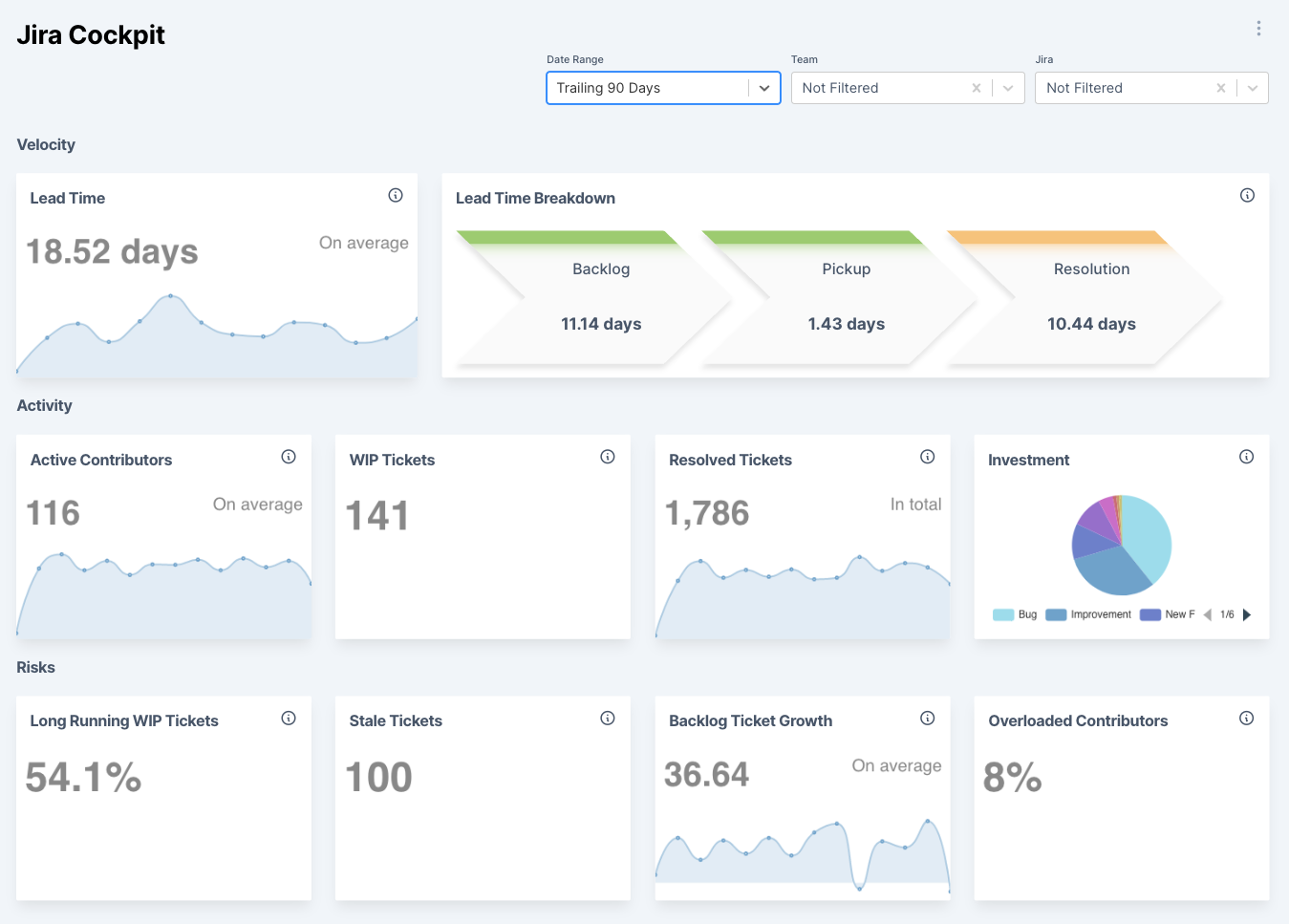Open the Backlog Ticket Growth info icon
The image size is (1289, 924).
(927, 718)
